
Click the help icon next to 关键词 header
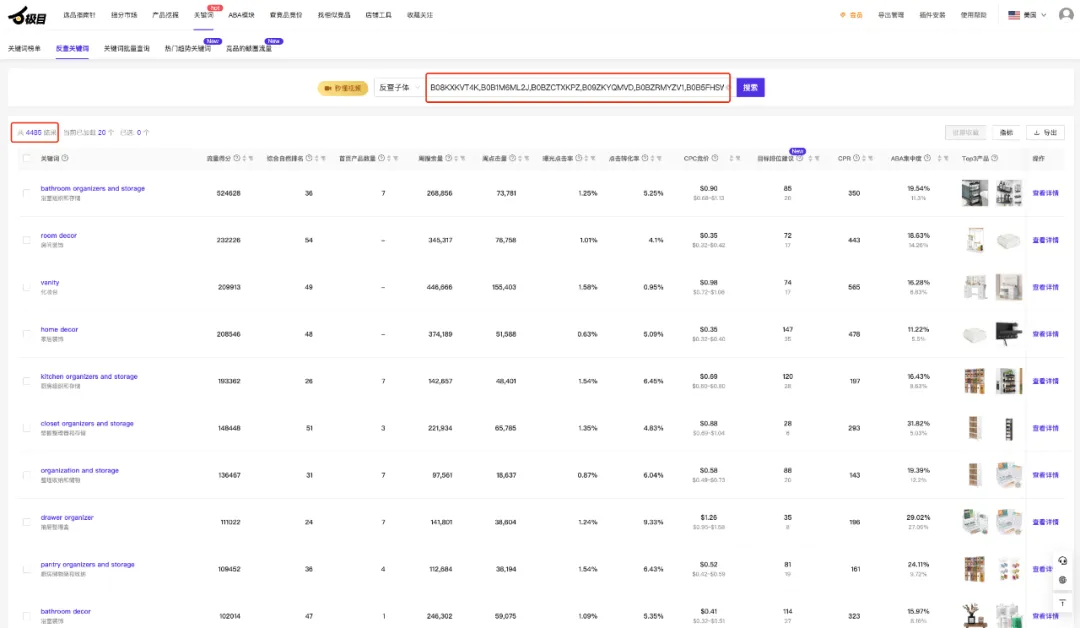point(65,158)
